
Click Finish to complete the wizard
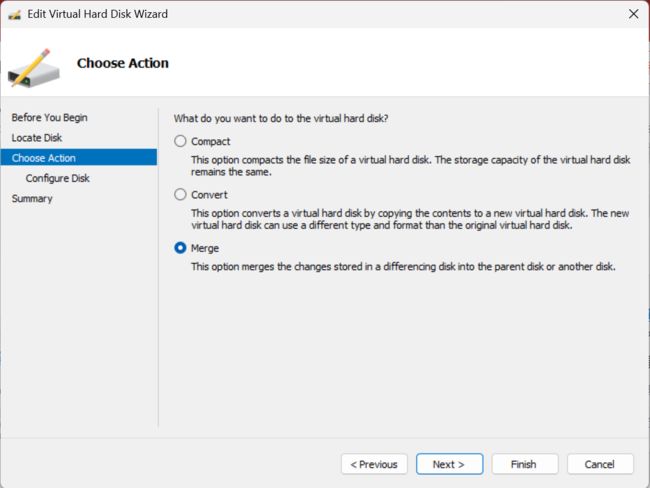pyautogui.click(x=524, y=464)
